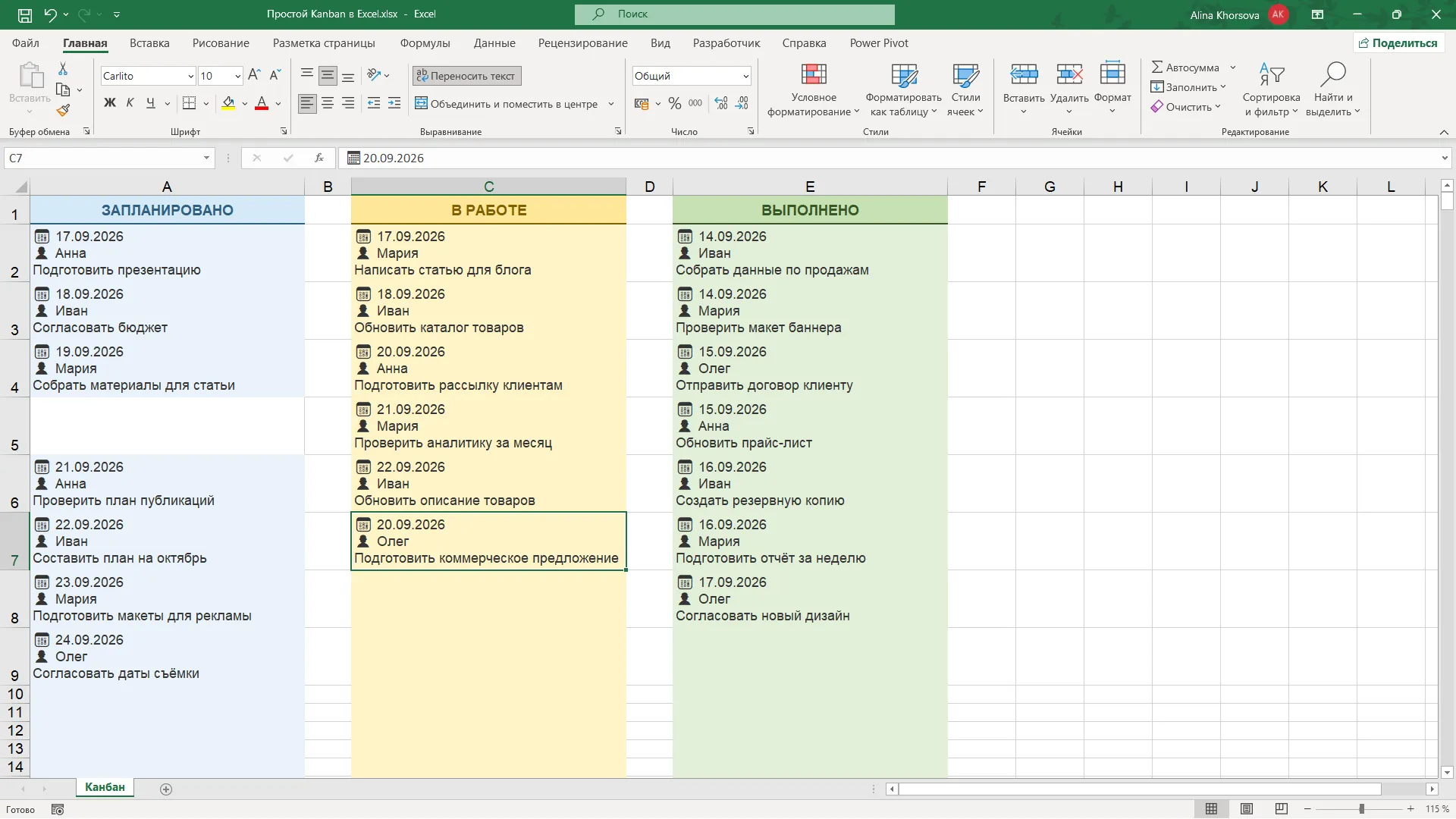Click Автосумма button

pyautogui.click(x=1185, y=67)
